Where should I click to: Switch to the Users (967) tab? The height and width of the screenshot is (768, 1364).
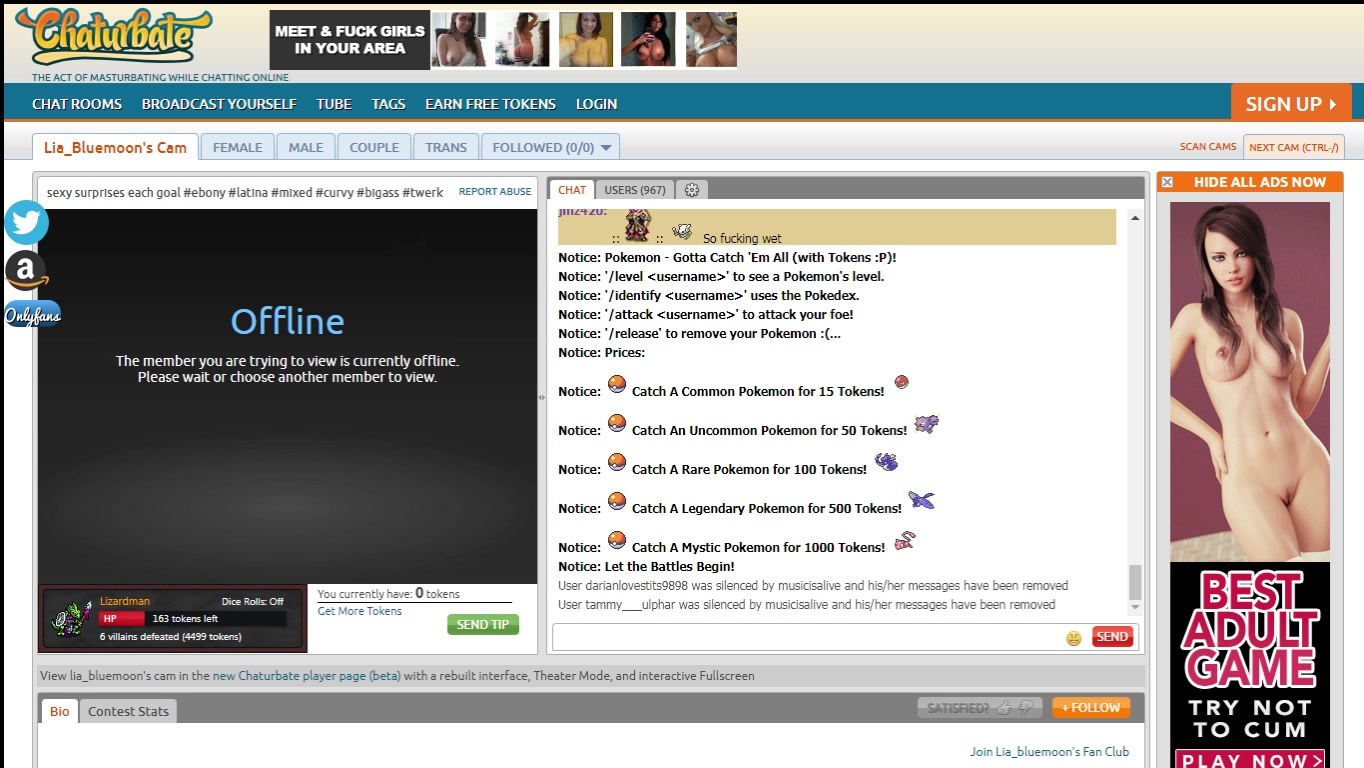click(x=634, y=190)
